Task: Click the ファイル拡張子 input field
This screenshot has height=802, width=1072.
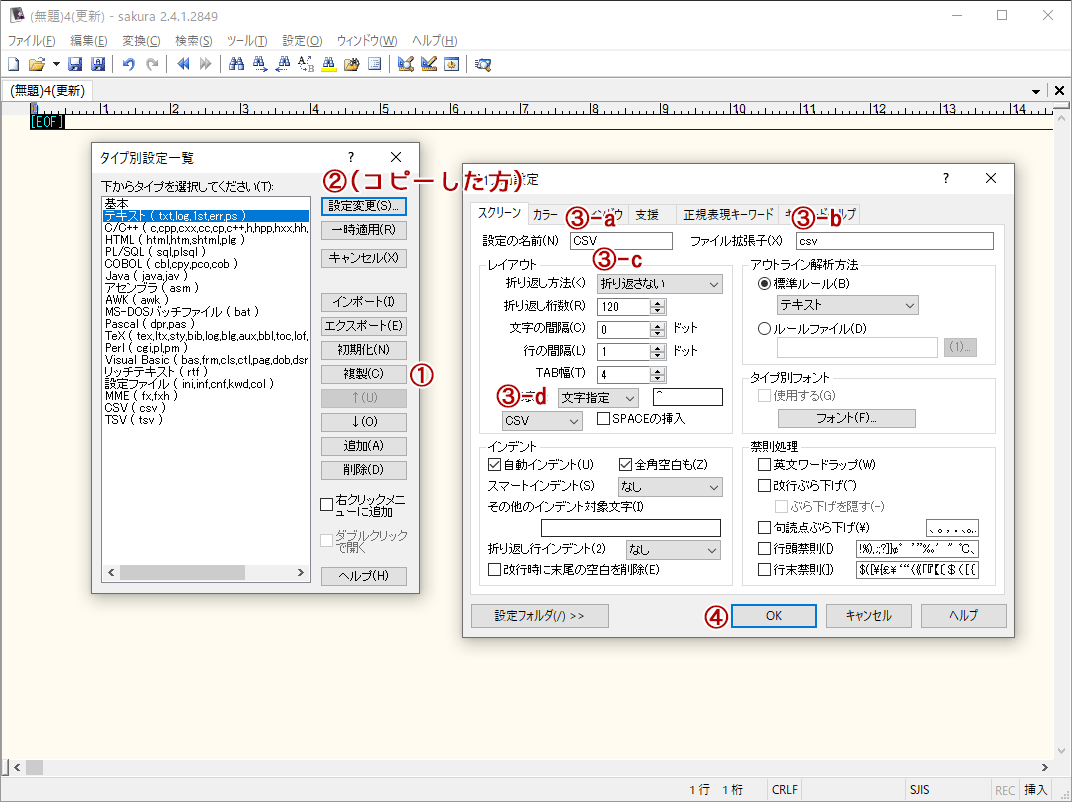Action: pyautogui.click(x=894, y=241)
